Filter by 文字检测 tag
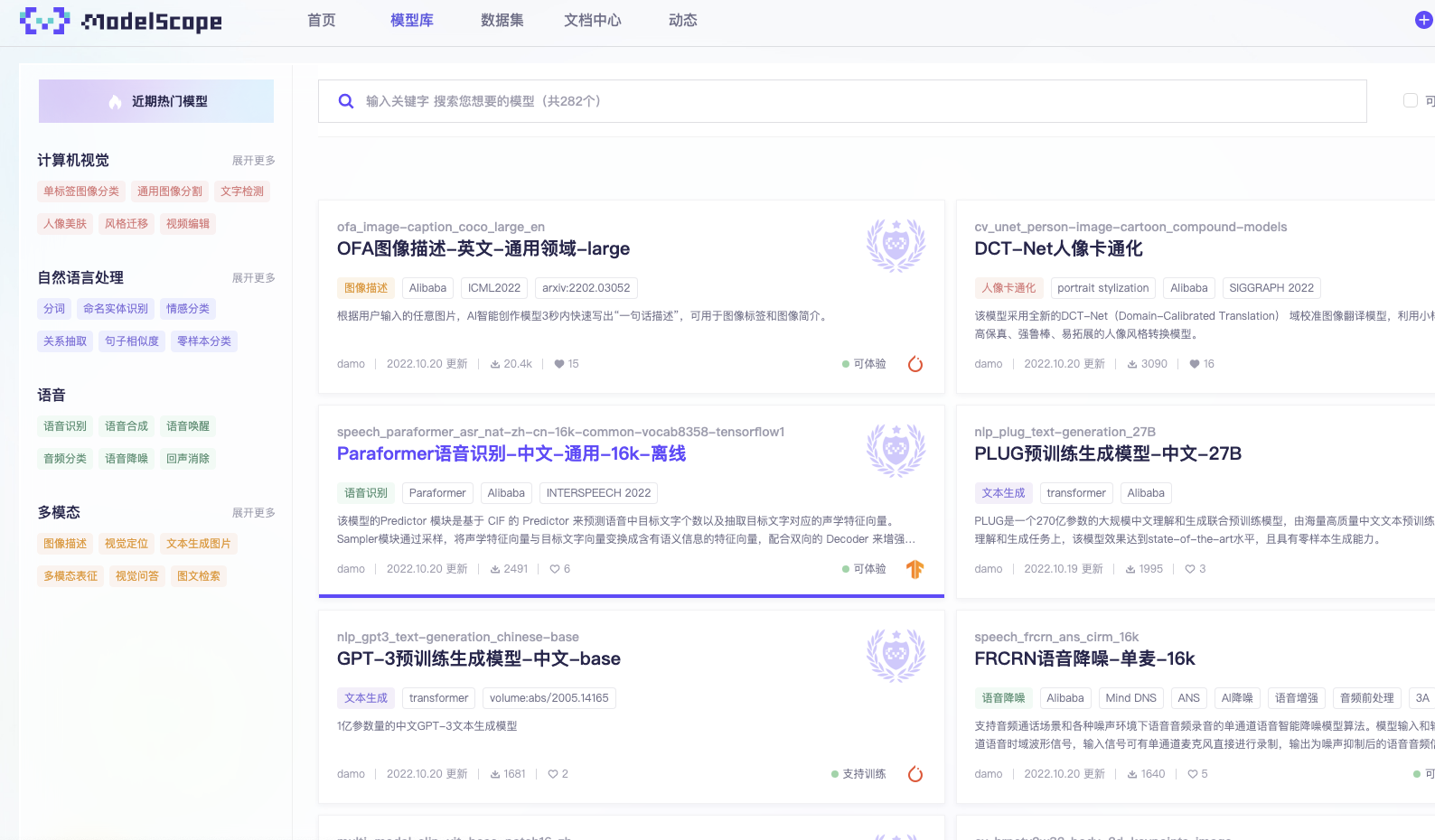 242,191
